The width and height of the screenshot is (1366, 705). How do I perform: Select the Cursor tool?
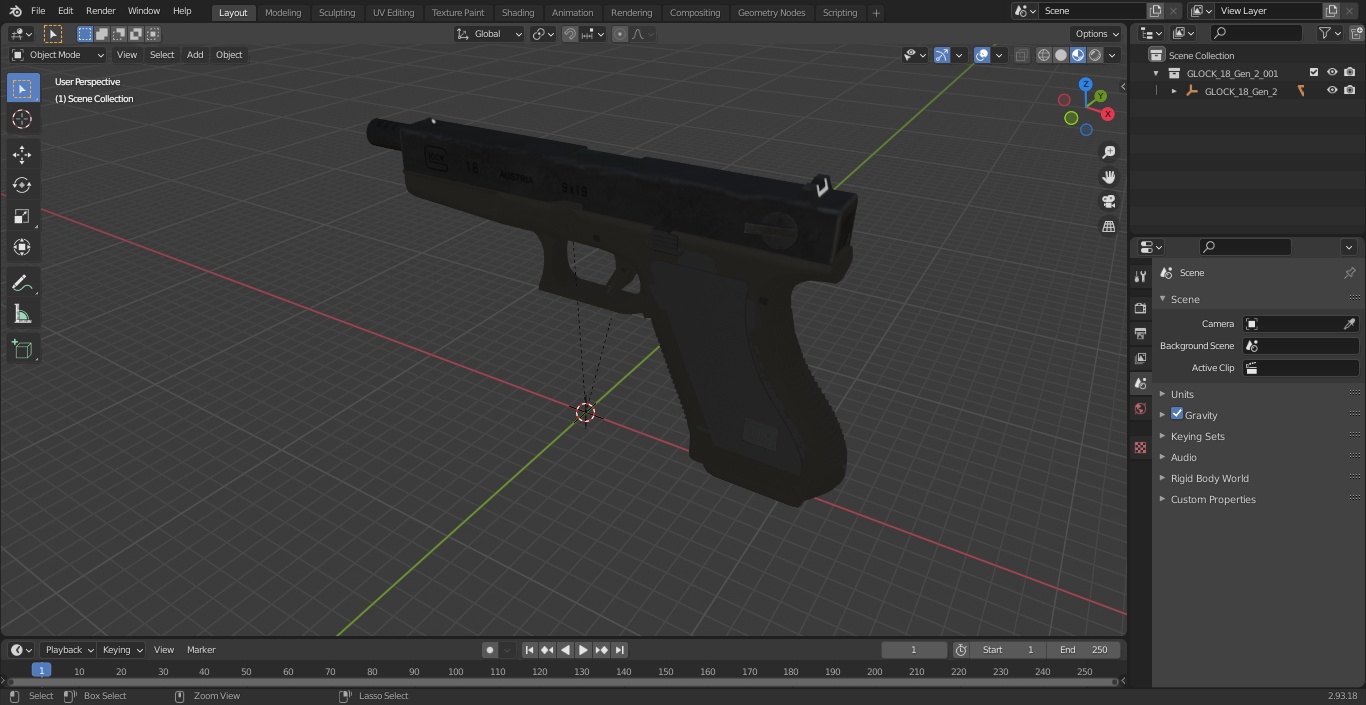pos(22,119)
